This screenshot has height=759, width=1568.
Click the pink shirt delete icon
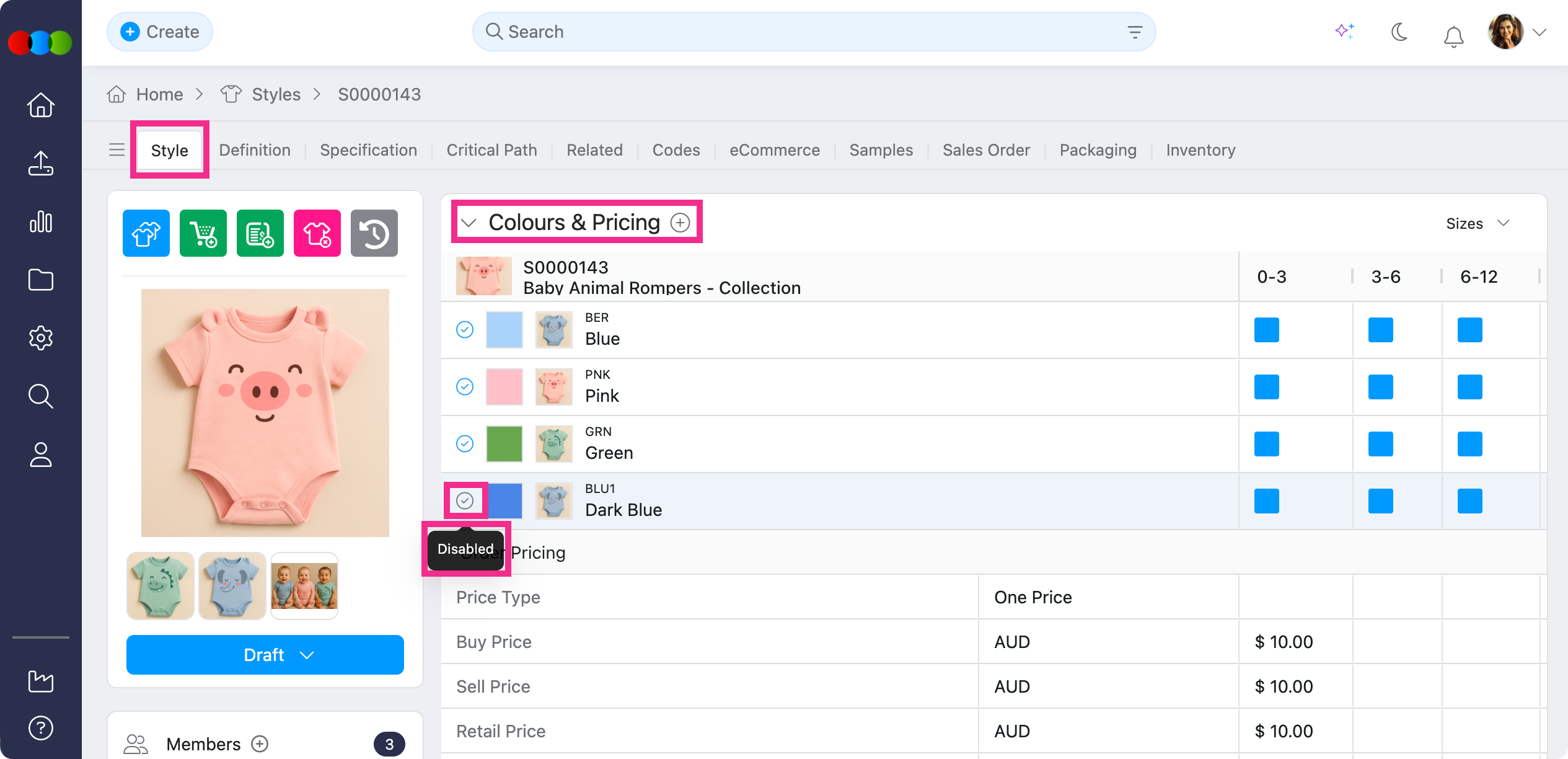[317, 233]
